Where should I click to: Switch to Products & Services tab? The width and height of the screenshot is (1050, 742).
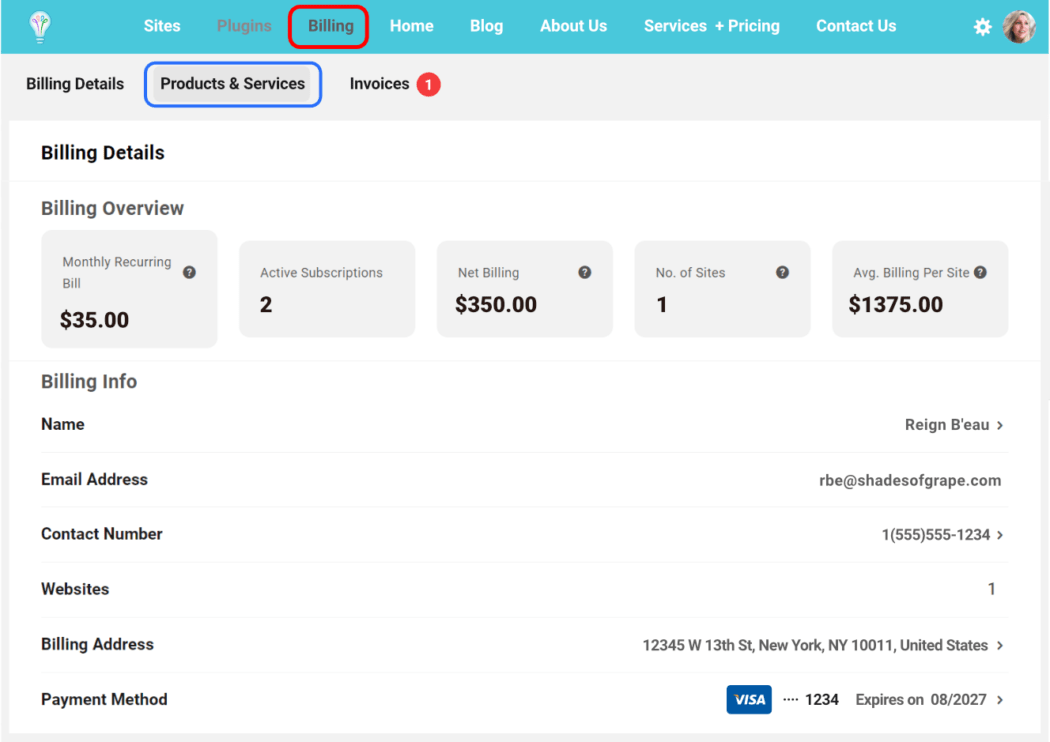(232, 84)
